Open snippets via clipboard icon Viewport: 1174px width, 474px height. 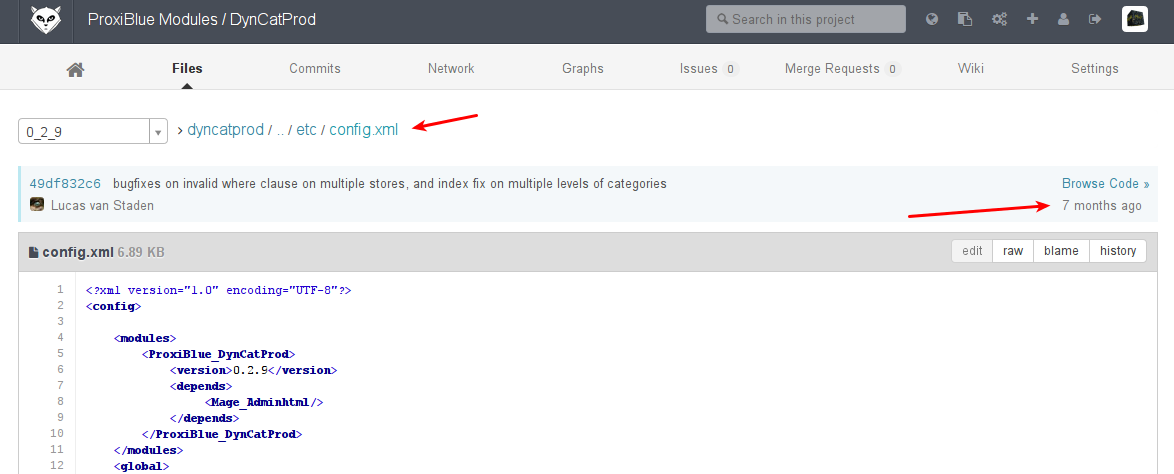[965, 19]
